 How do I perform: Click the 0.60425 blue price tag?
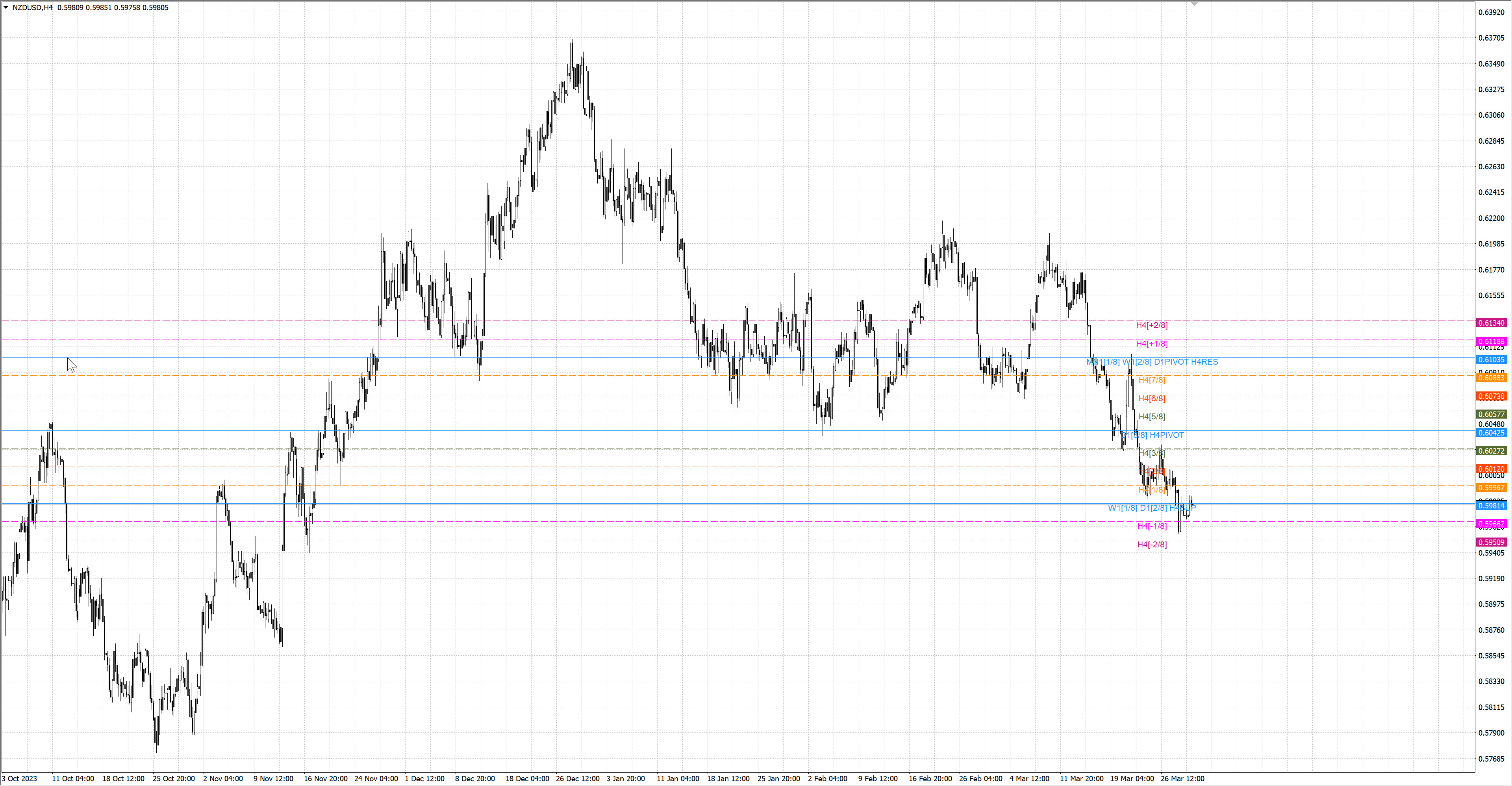tap(1491, 433)
